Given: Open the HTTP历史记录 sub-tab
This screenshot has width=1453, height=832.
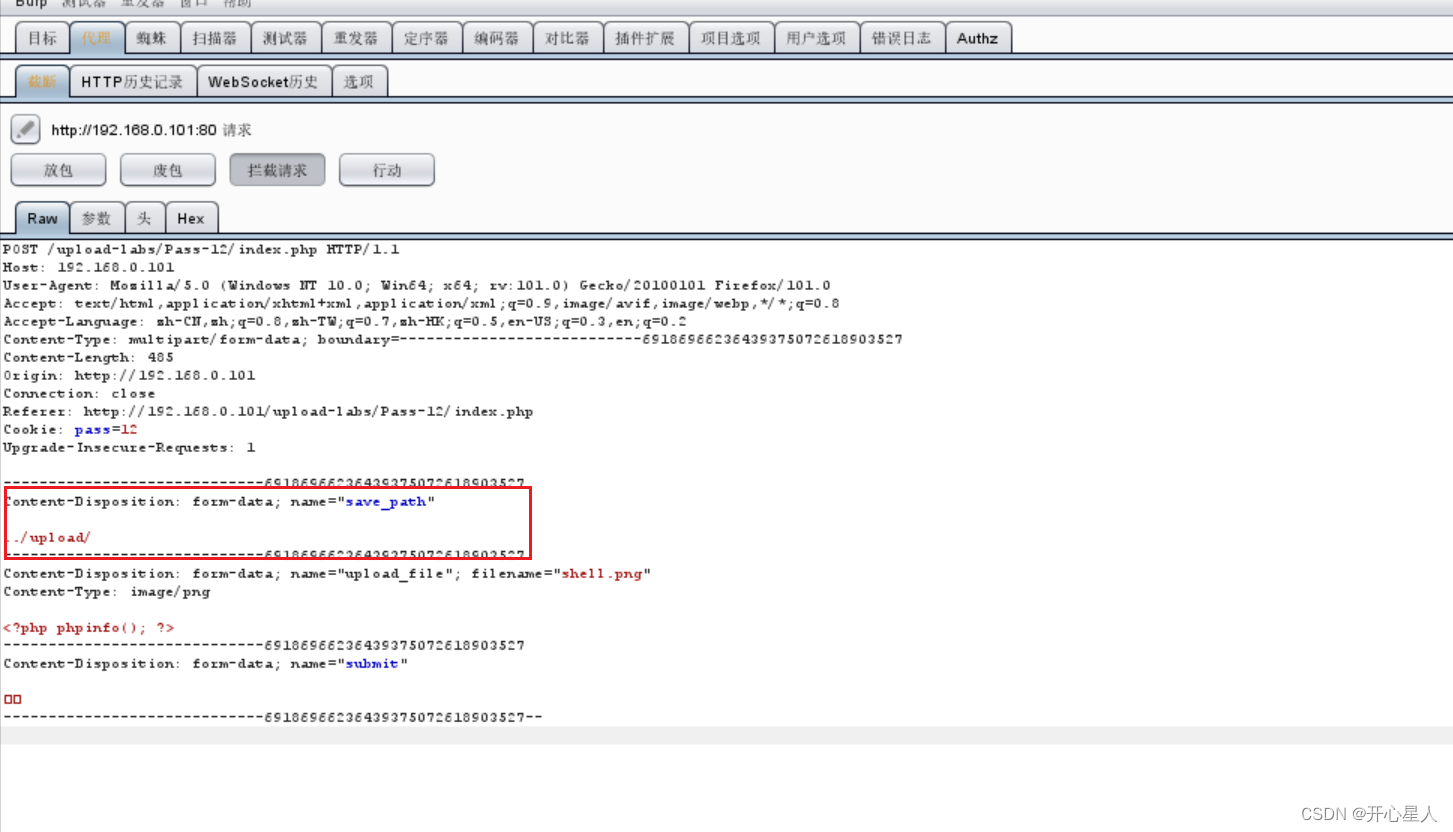Looking at the screenshot, I should tap(132, 82).
